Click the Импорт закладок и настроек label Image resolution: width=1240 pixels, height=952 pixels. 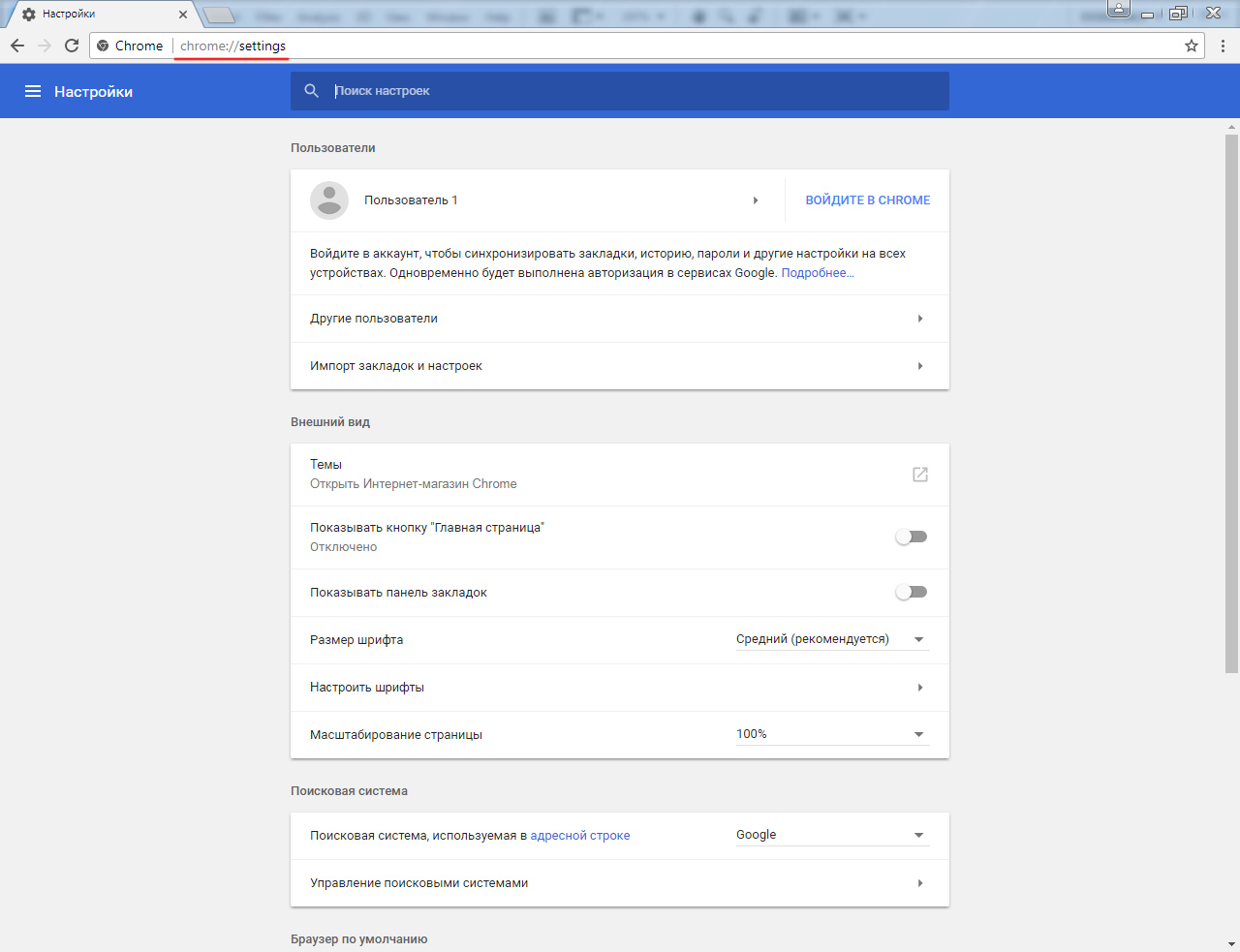coord(396,366)
